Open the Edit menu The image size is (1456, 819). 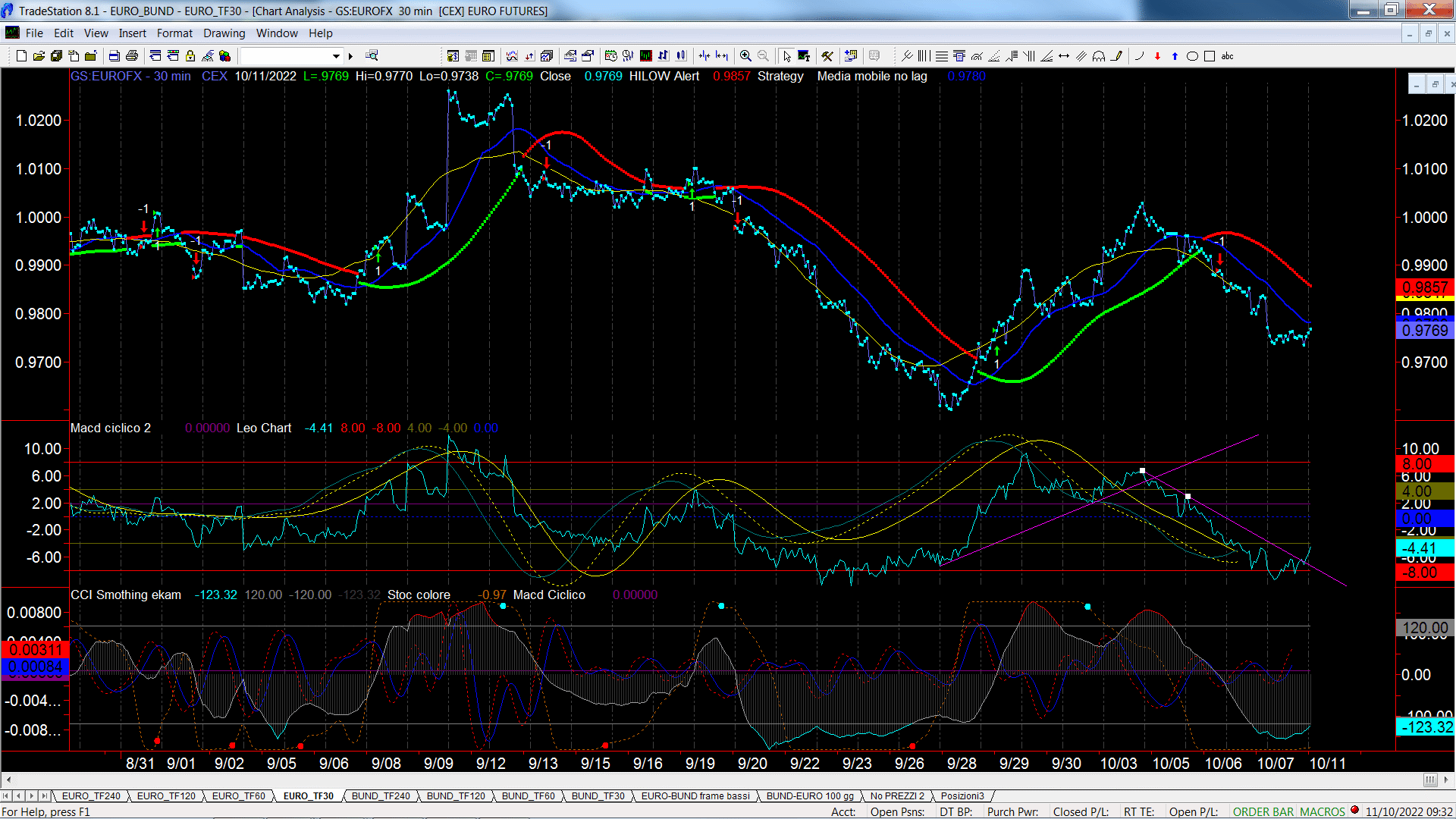[x=64, y=33]
